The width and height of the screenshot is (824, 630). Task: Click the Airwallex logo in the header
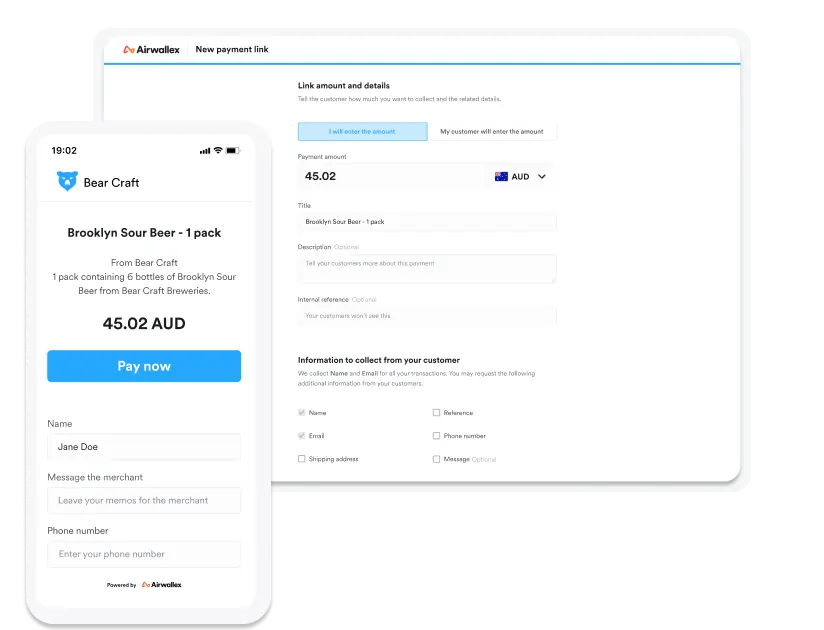tap(151, 49)
